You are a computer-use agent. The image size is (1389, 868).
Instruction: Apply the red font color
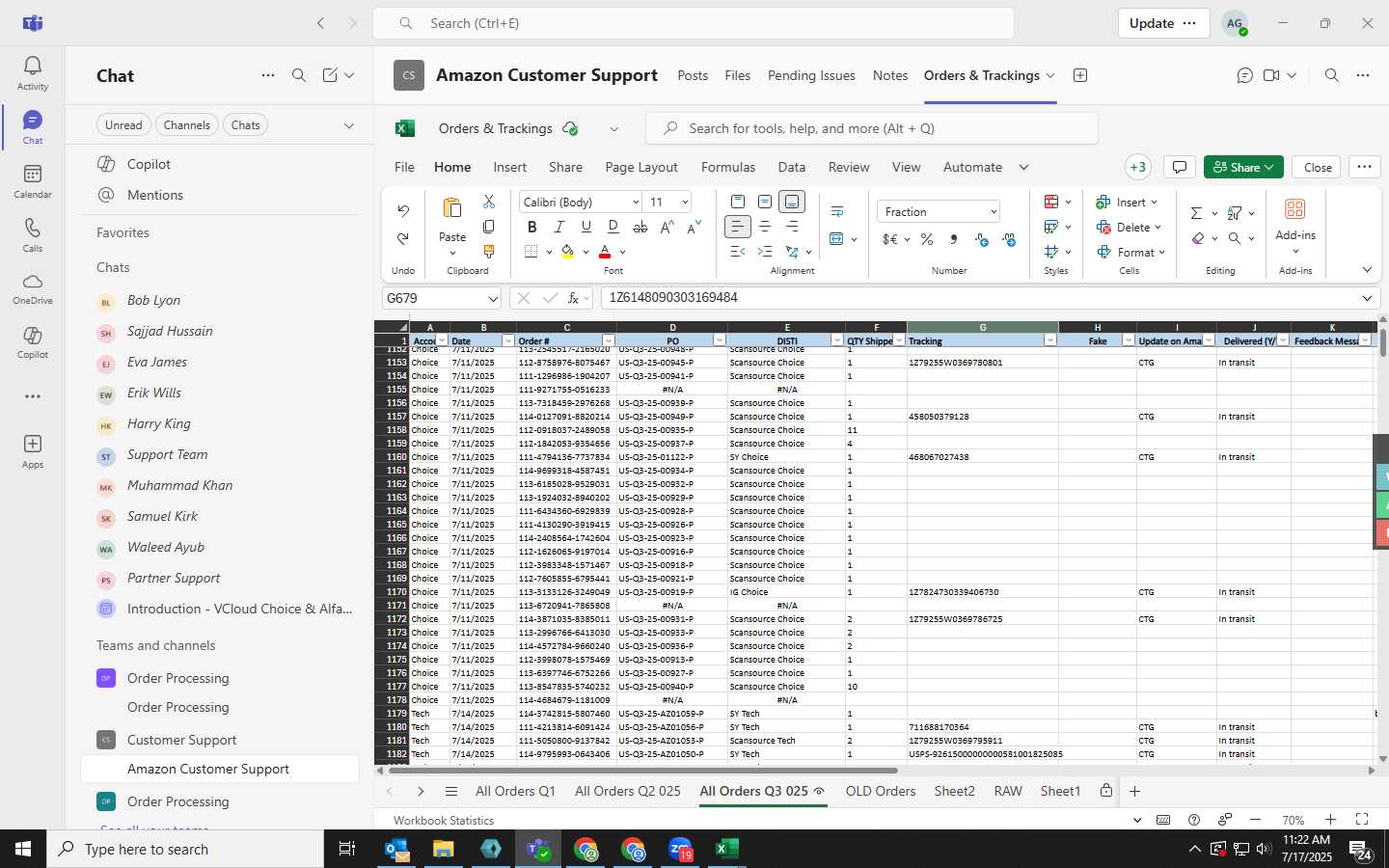605,252
